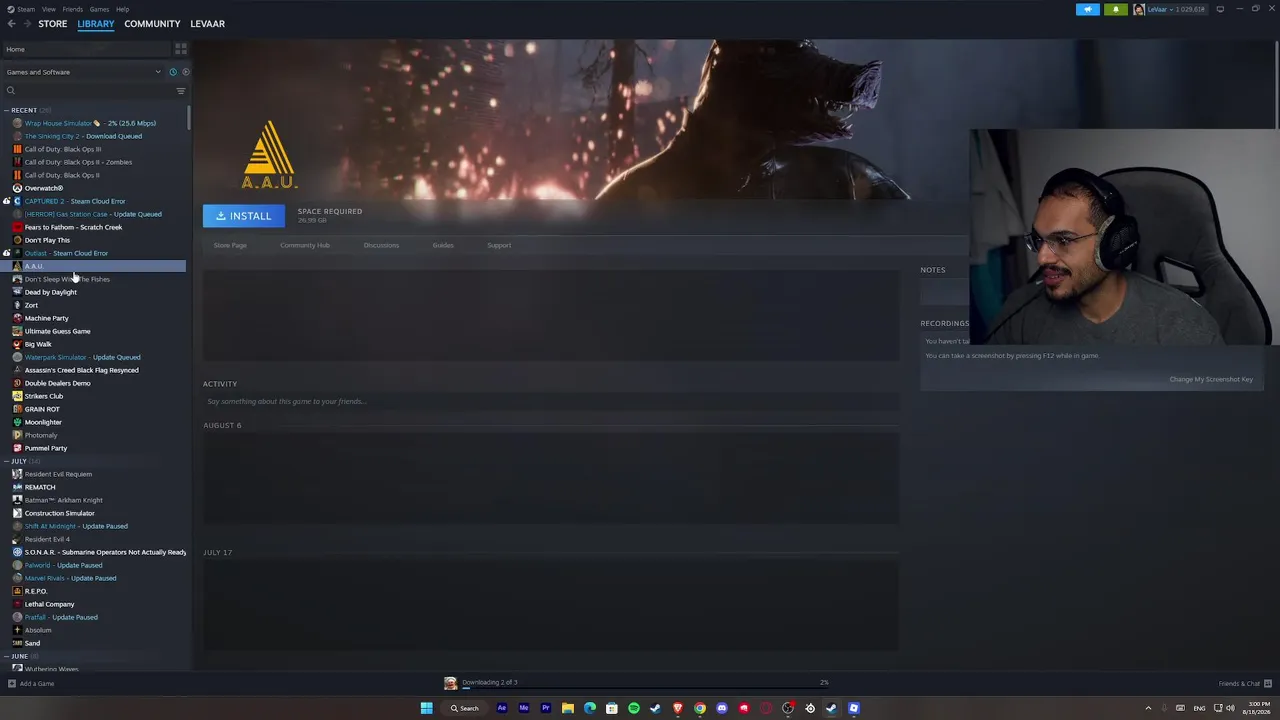1280x720 pixels.
Task: Open the Community Hub tab for A.A.U.
Action: click(305, 245)
